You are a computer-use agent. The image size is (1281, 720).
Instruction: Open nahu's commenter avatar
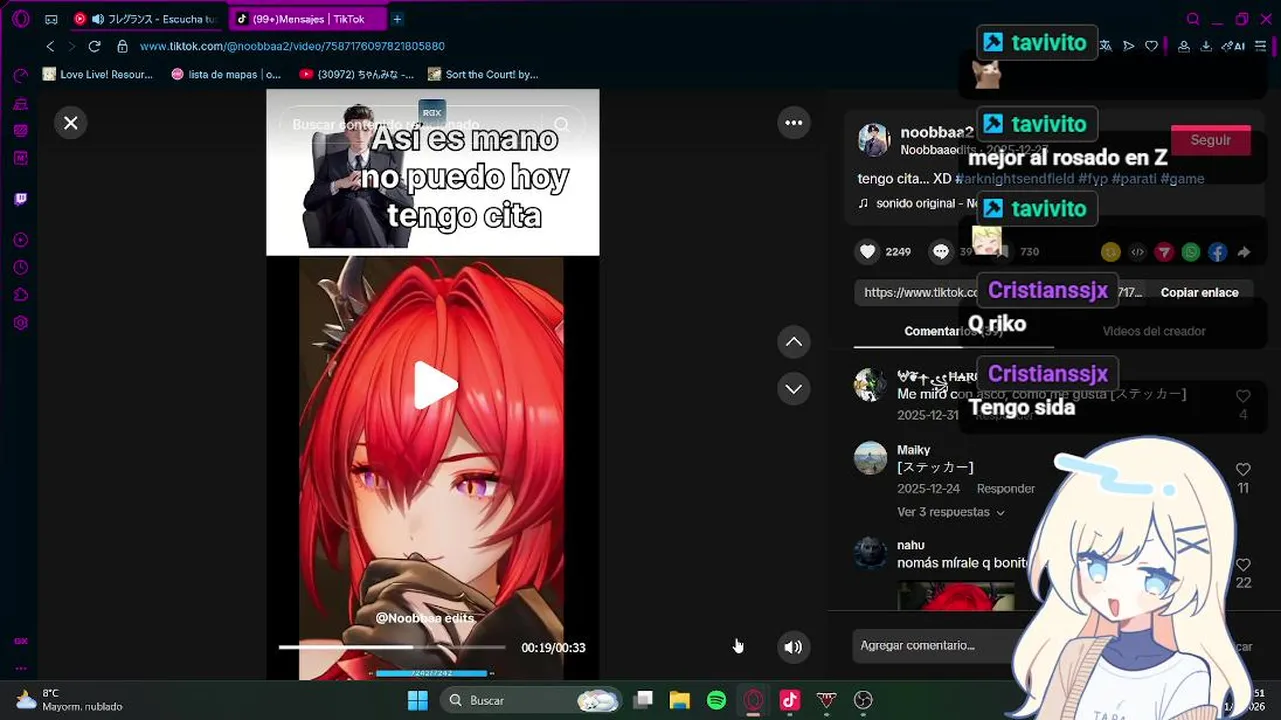870,553
